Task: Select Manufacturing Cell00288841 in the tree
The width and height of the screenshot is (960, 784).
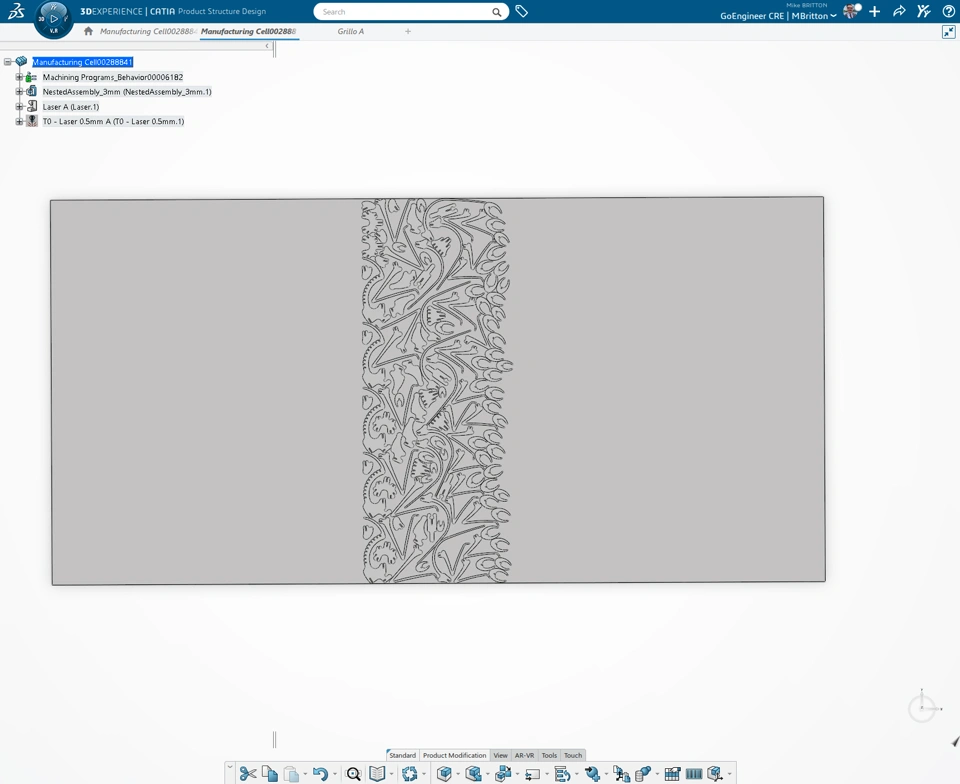Action: pos(82,62)
